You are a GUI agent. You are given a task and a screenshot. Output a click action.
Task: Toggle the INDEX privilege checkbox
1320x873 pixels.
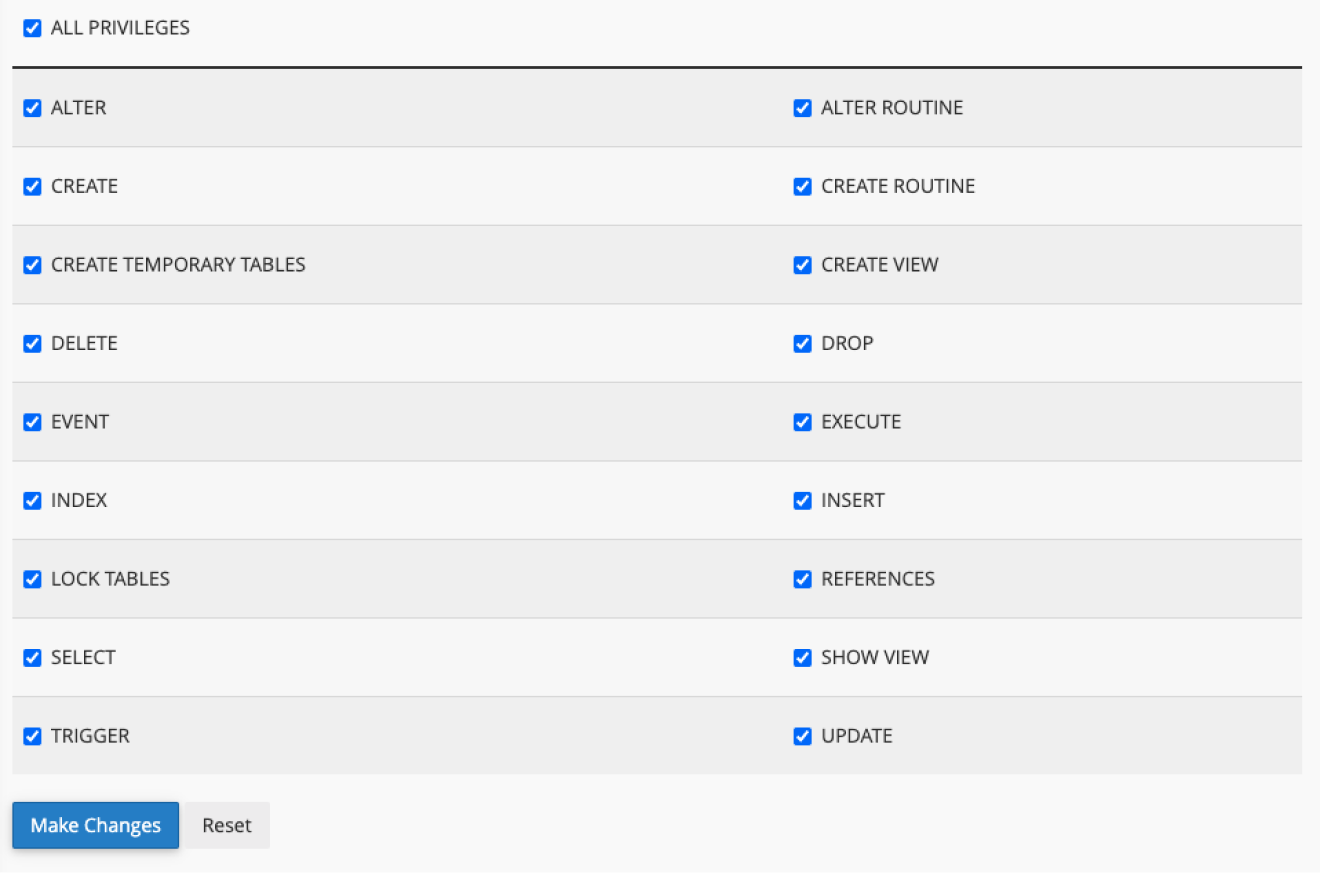click(32, 500)
